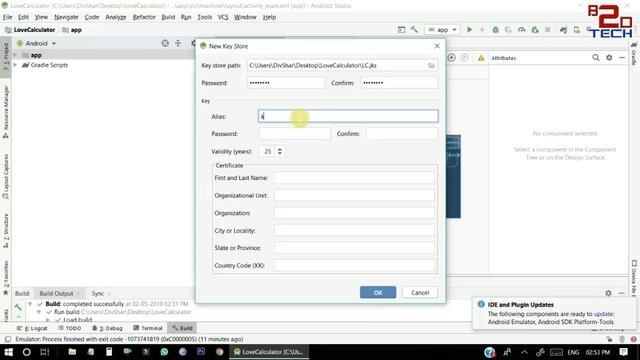This screenshot has height=360, width=640.
Task: Collapse the Build completed successfully node
Action: [x=30, y=304]
